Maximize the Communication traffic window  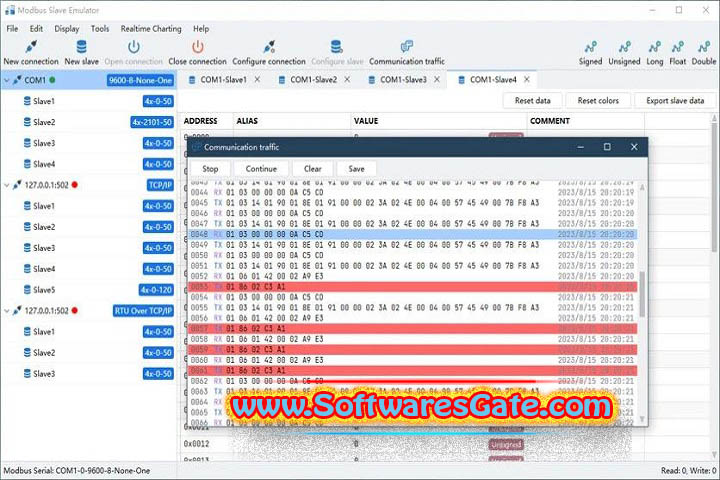click(607, 147)
